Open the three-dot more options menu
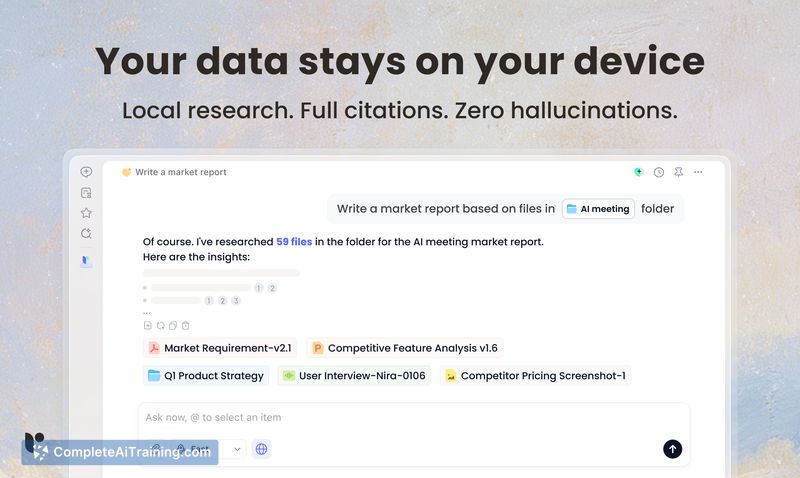 (x=698, y=172)
